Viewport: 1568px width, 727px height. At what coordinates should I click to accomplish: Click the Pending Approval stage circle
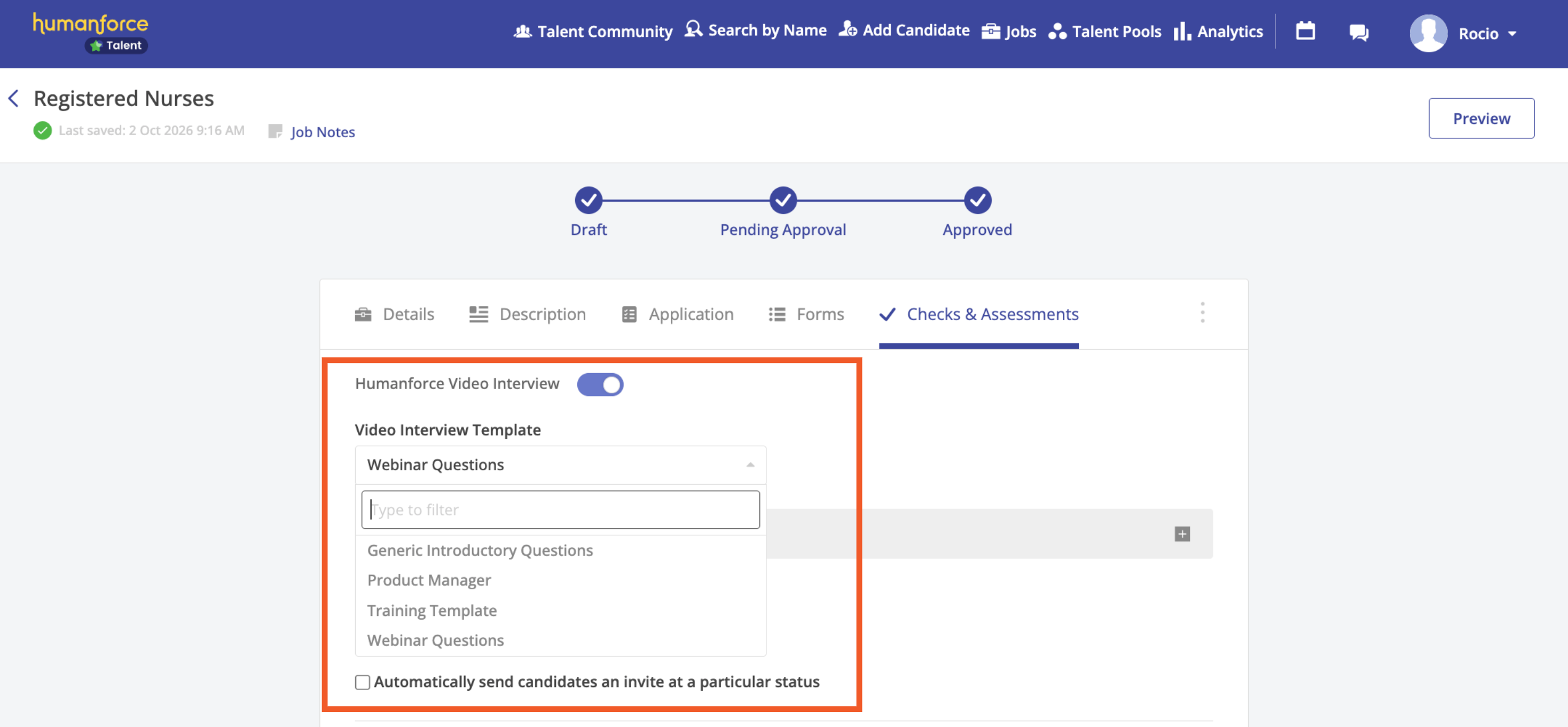tap(783, 200)
